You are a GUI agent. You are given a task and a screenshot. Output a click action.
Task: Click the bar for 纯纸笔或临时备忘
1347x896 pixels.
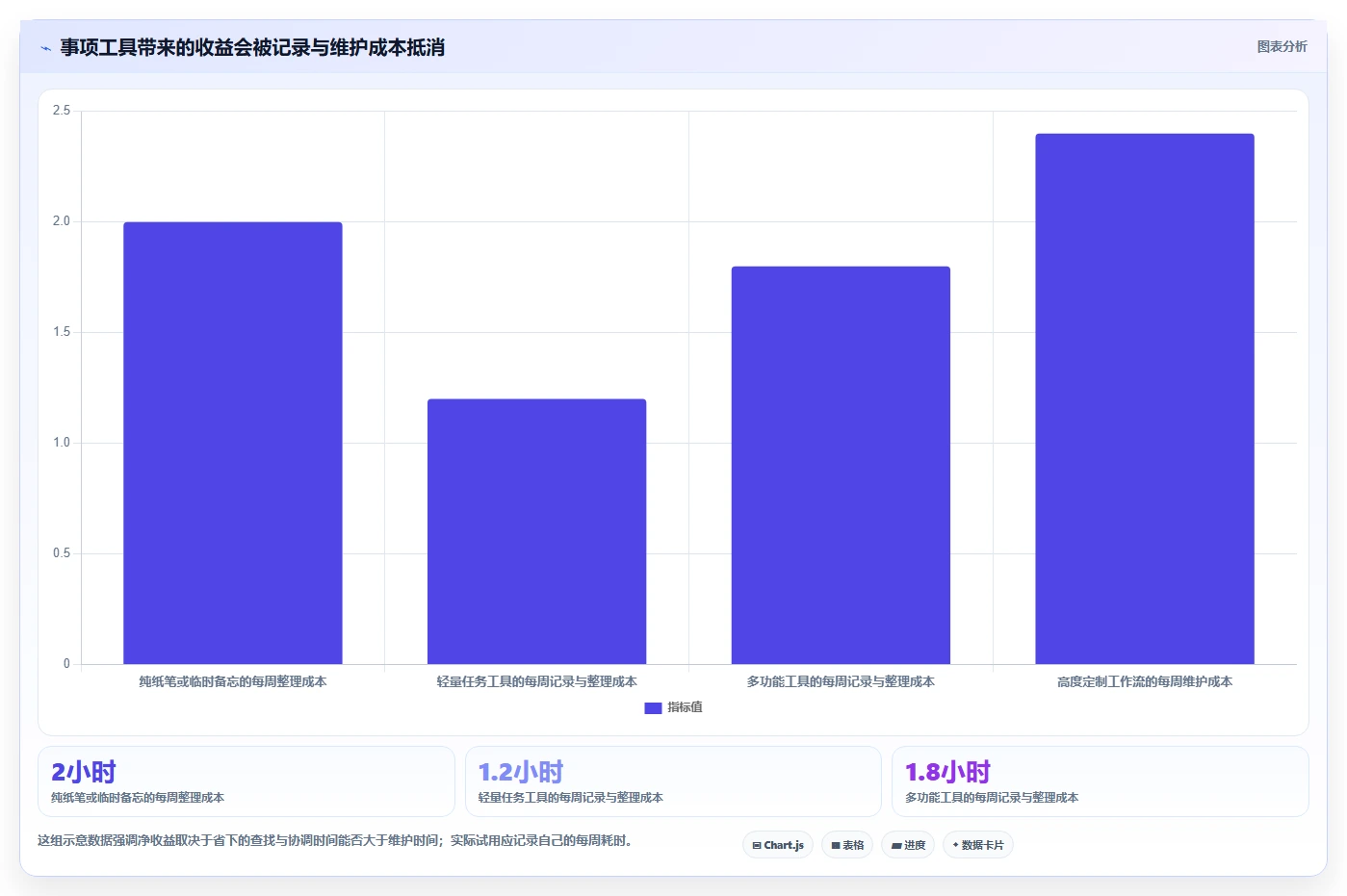click(x=233, y=443)
